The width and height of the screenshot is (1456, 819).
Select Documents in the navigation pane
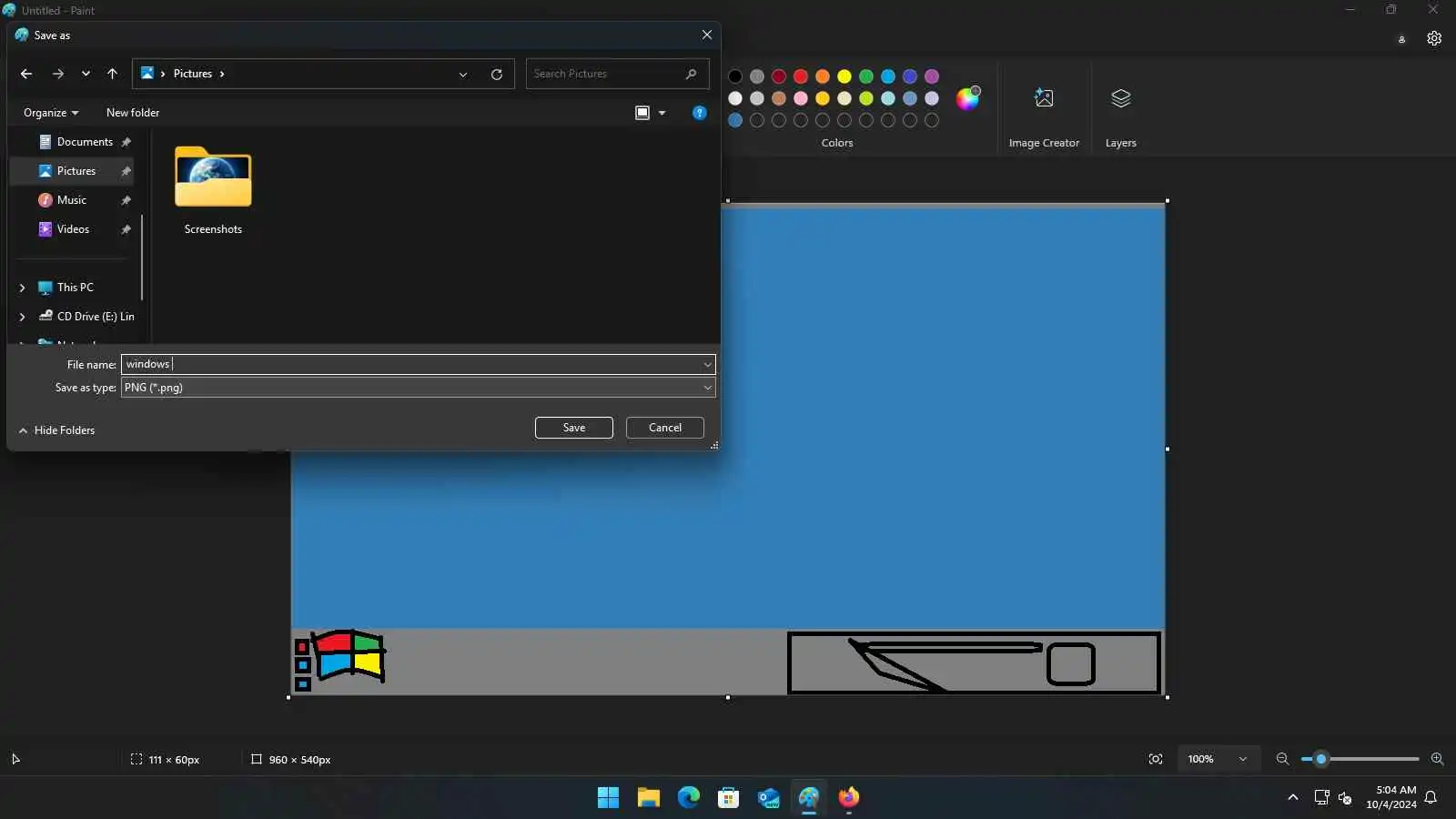click(85, 142)
